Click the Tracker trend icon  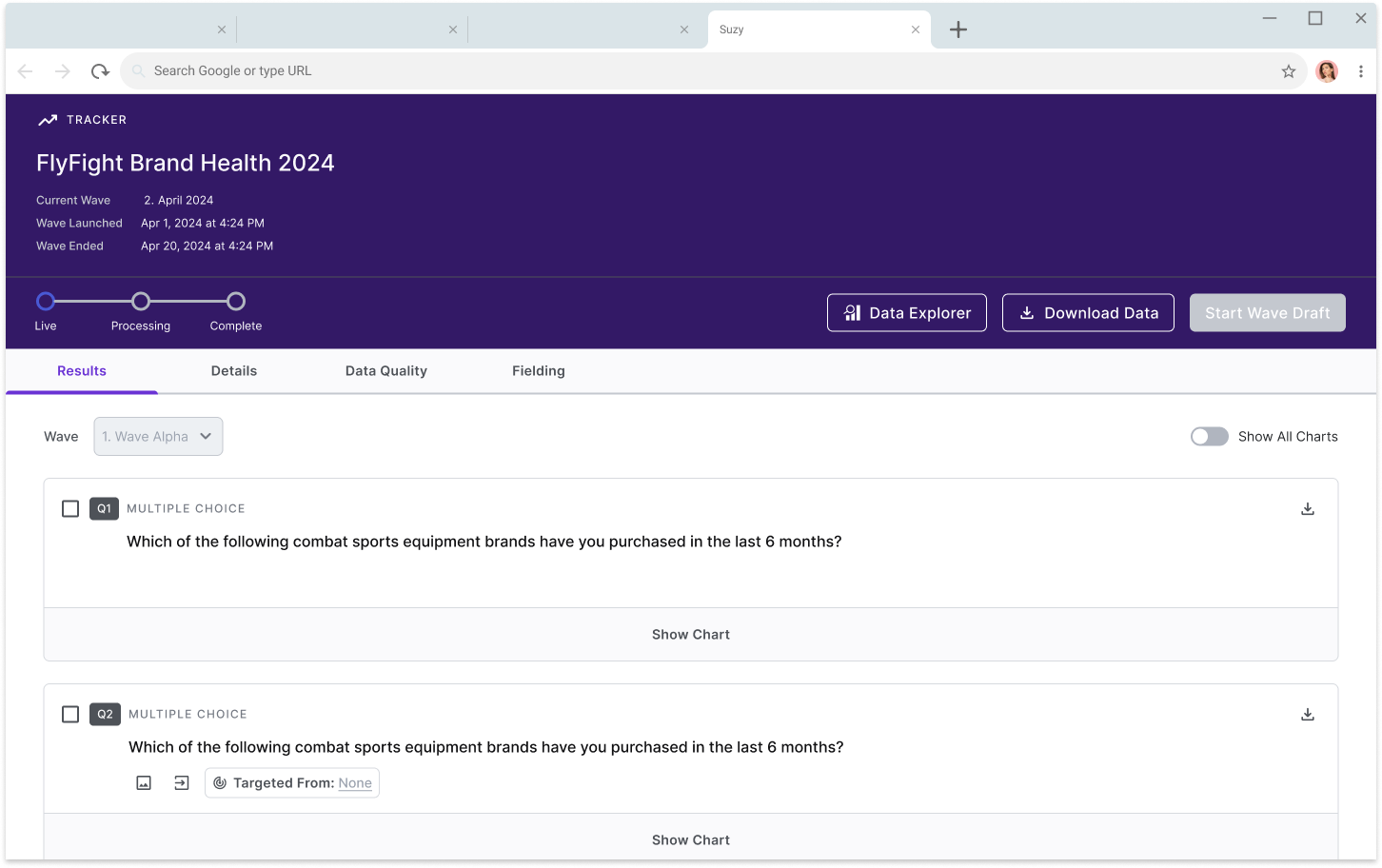(48, 120)
